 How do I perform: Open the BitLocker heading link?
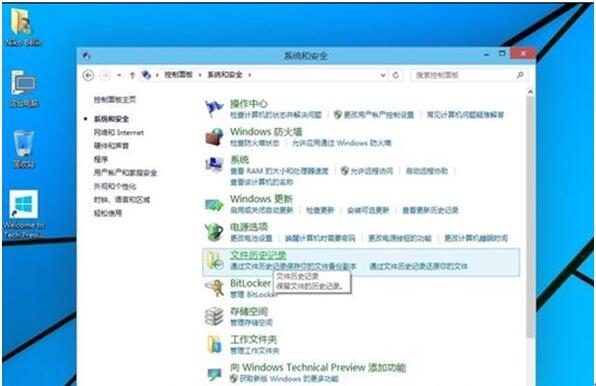tap(250, 283)
